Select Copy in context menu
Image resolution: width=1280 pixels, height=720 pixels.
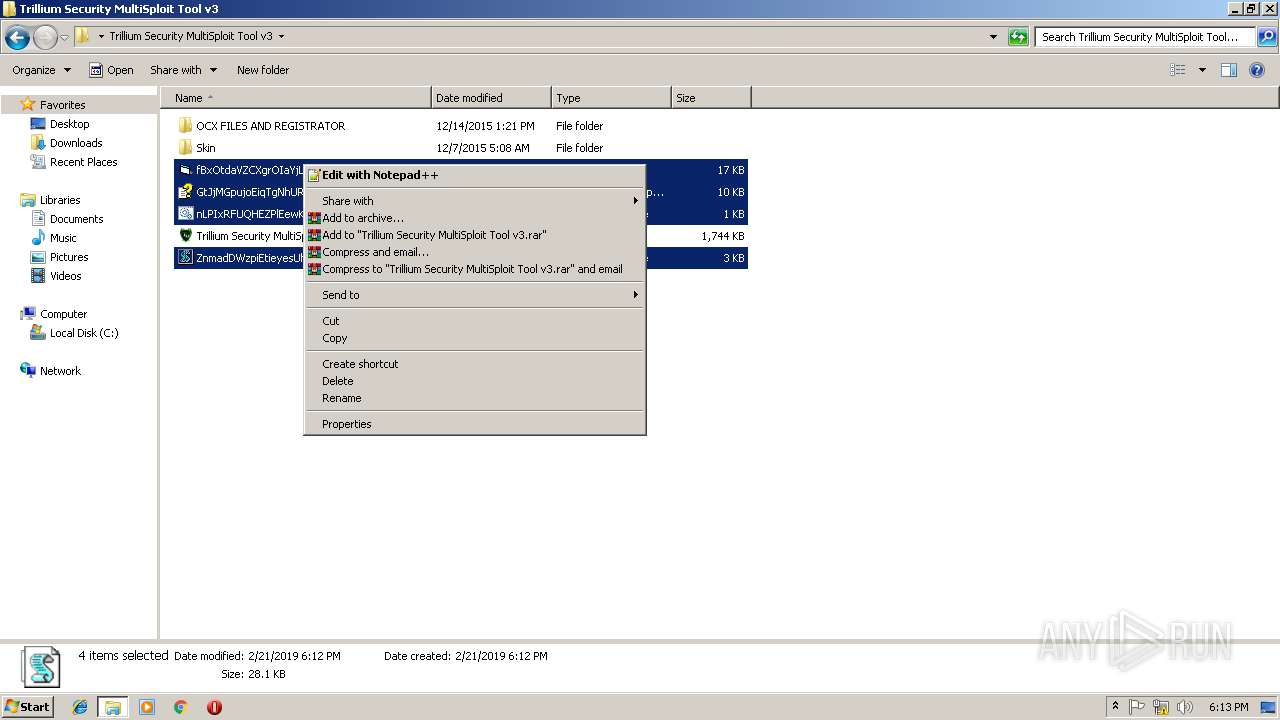475,338
